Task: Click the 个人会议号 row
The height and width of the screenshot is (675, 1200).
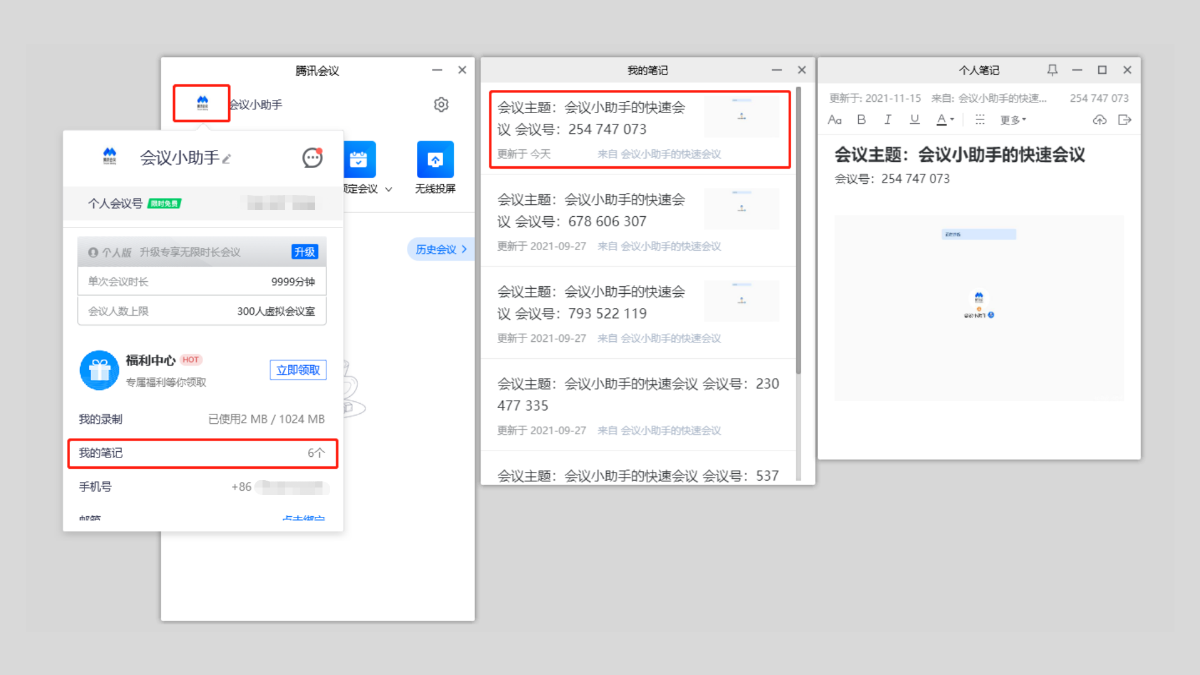Action: (202, 203)
